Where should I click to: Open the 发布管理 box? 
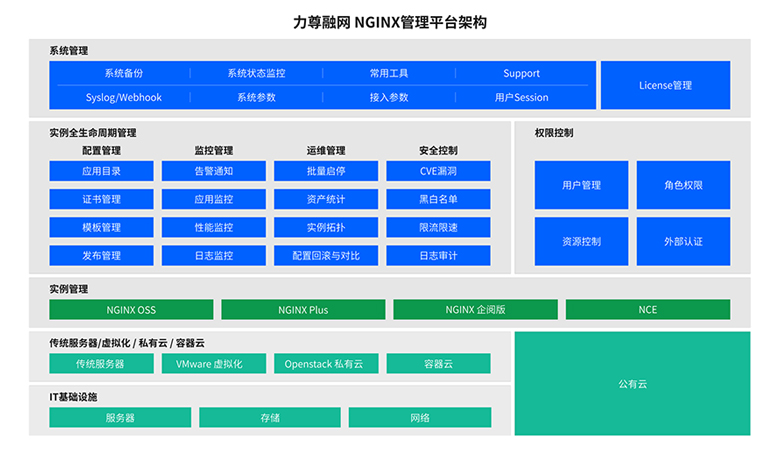point(101,256)
